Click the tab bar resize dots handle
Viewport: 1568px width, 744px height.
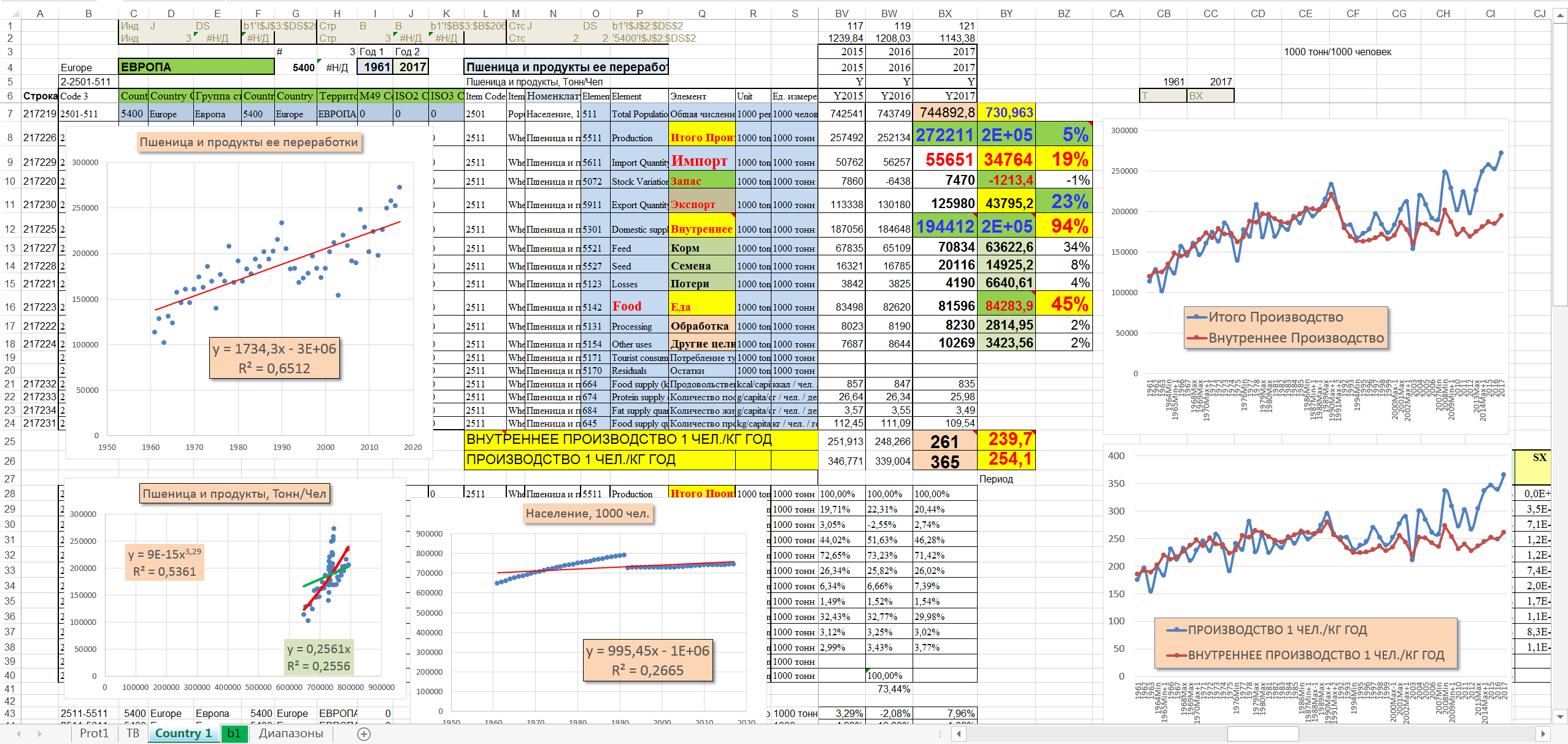[940, 734]
